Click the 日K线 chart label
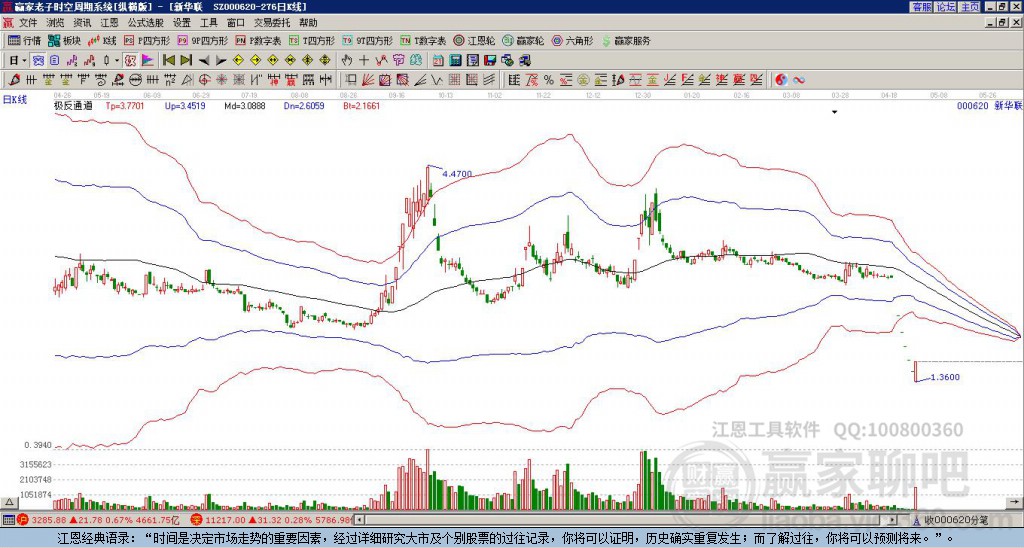 tap(15, 100)
